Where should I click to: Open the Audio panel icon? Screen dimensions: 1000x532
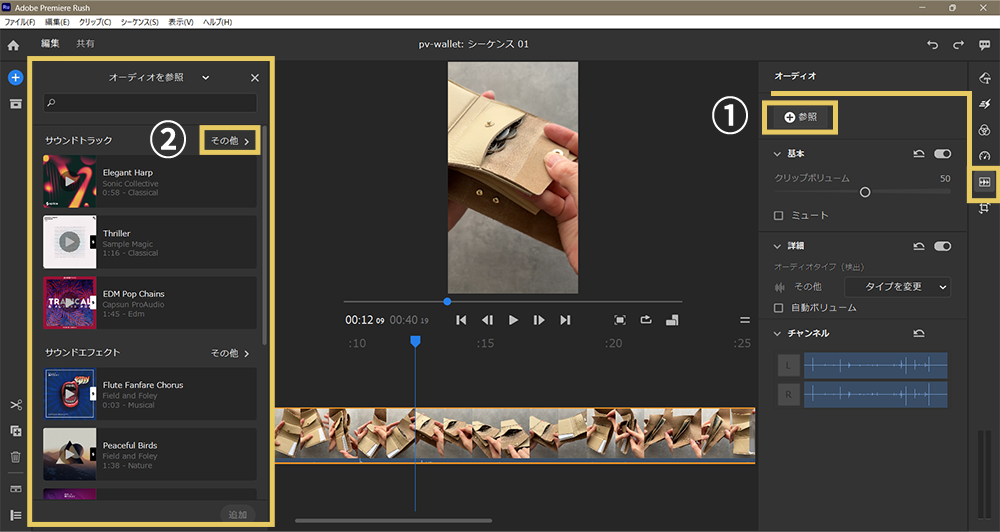tap(984, 182)
